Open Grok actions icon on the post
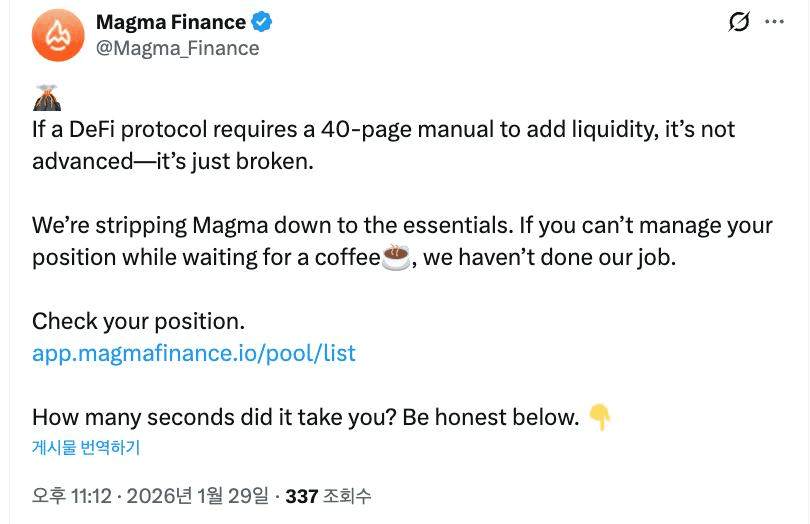The image size is (810, 524). (x=739, y=22)
